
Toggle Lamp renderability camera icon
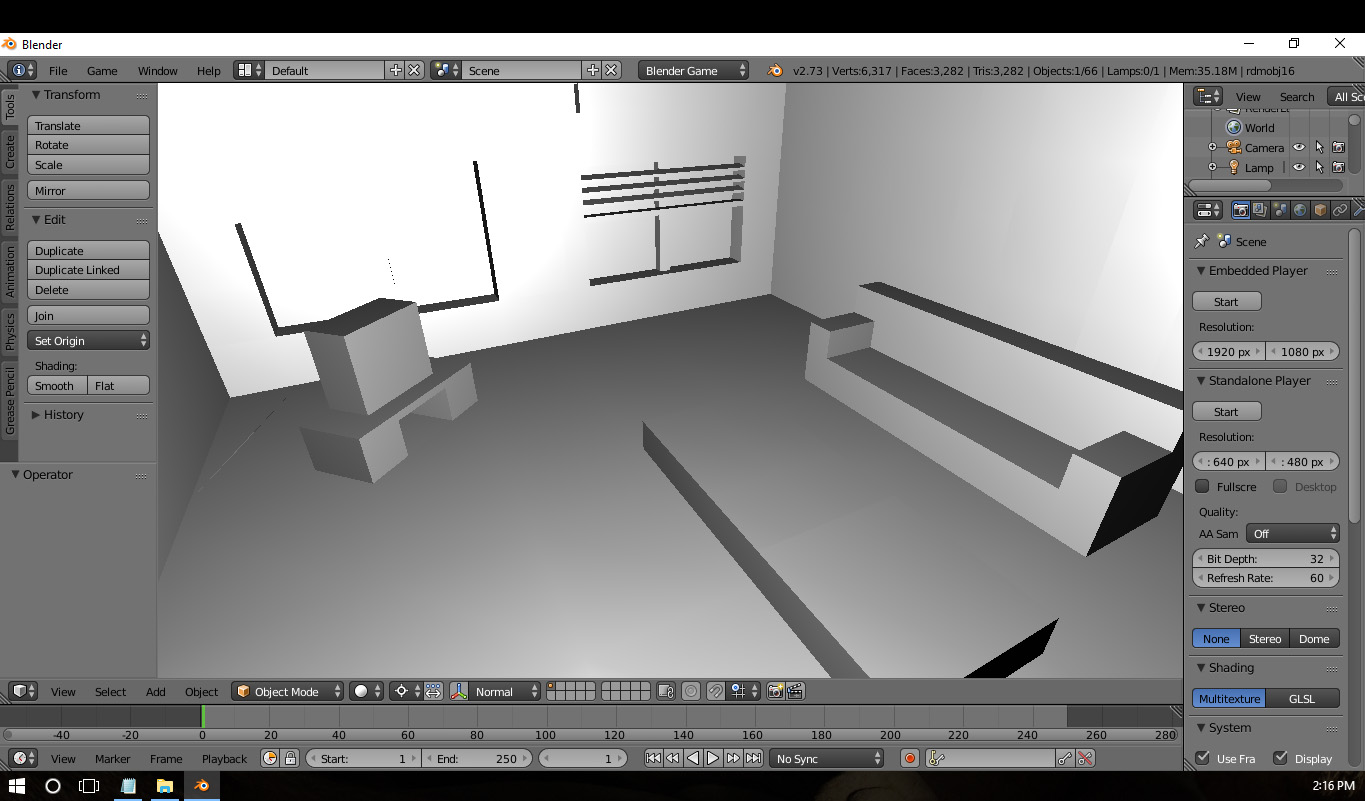pyautogui.click(x=1338, y=167)
